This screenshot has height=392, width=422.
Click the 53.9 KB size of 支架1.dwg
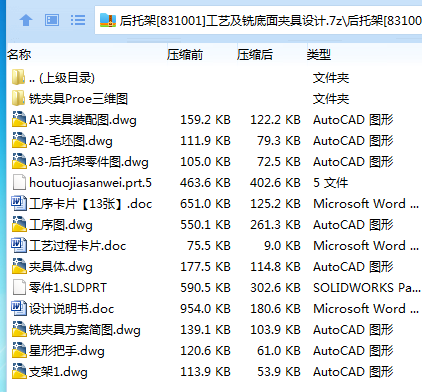(279, 372)
